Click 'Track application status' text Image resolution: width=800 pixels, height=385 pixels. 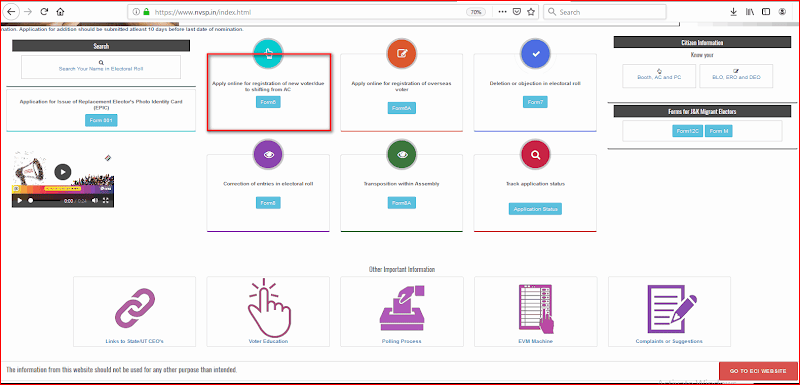(x=535, y=184)
